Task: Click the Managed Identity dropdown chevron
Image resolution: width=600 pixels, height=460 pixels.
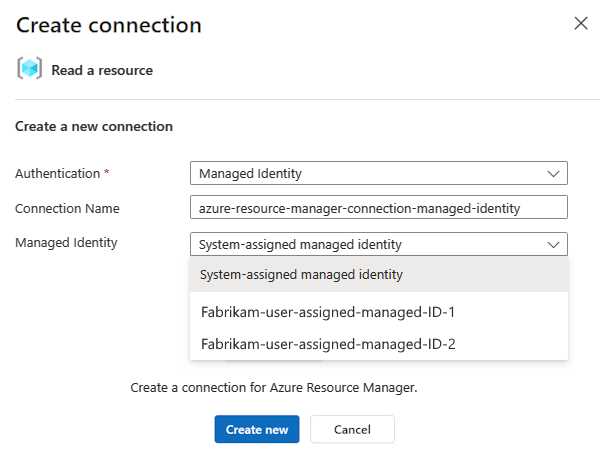Action: pos(553,245)
